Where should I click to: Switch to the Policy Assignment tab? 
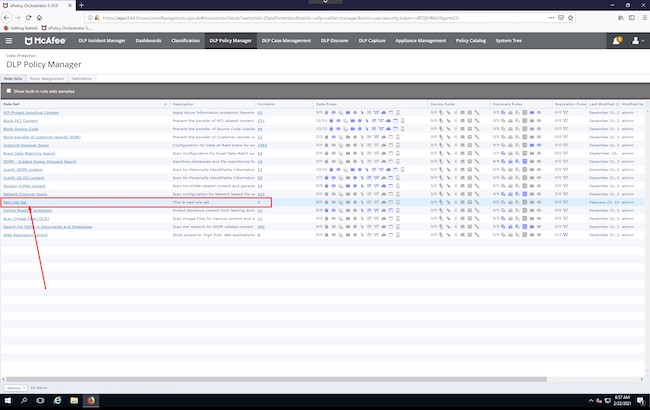pos(47,78)
